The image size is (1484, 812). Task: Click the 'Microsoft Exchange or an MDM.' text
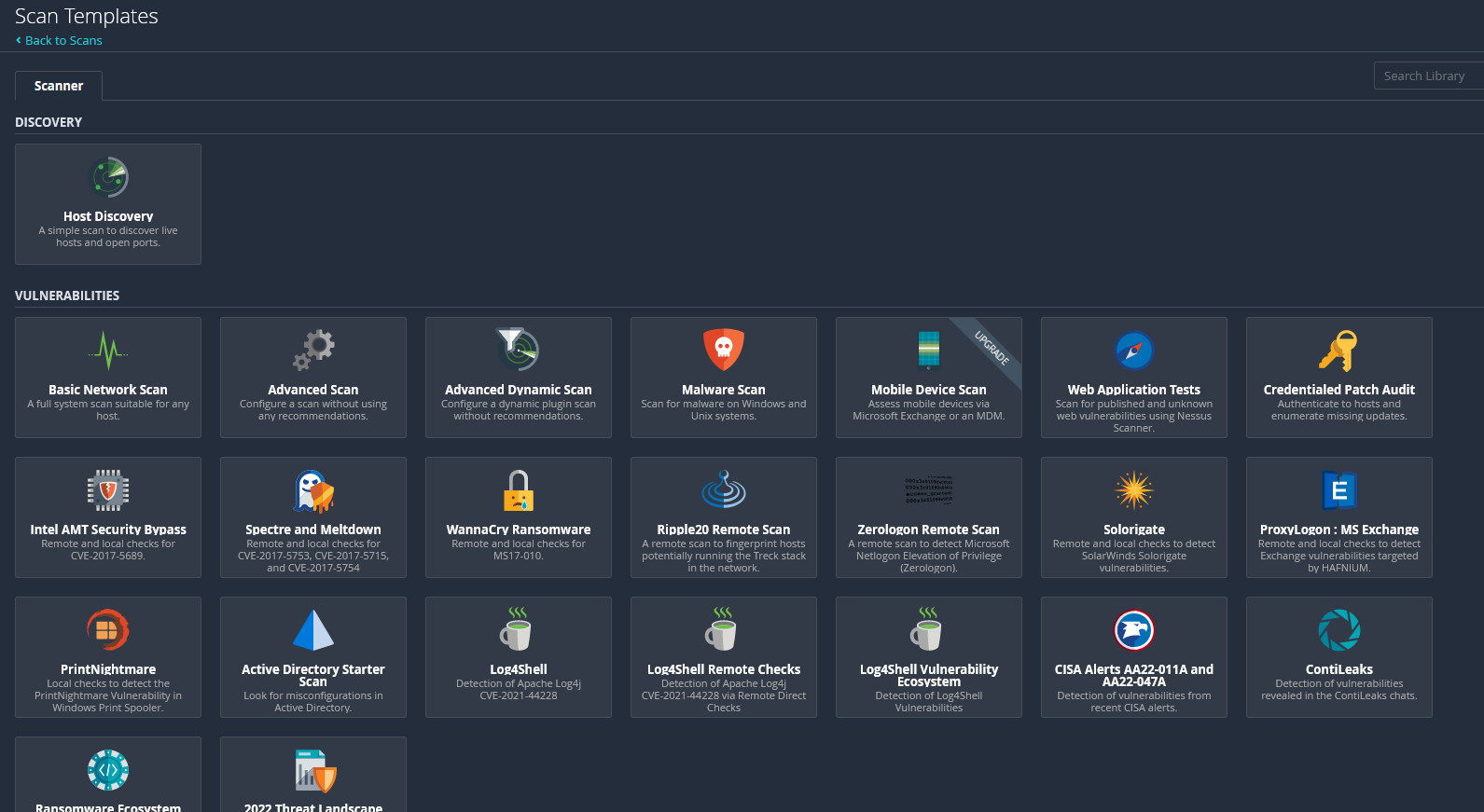point(929,416)
